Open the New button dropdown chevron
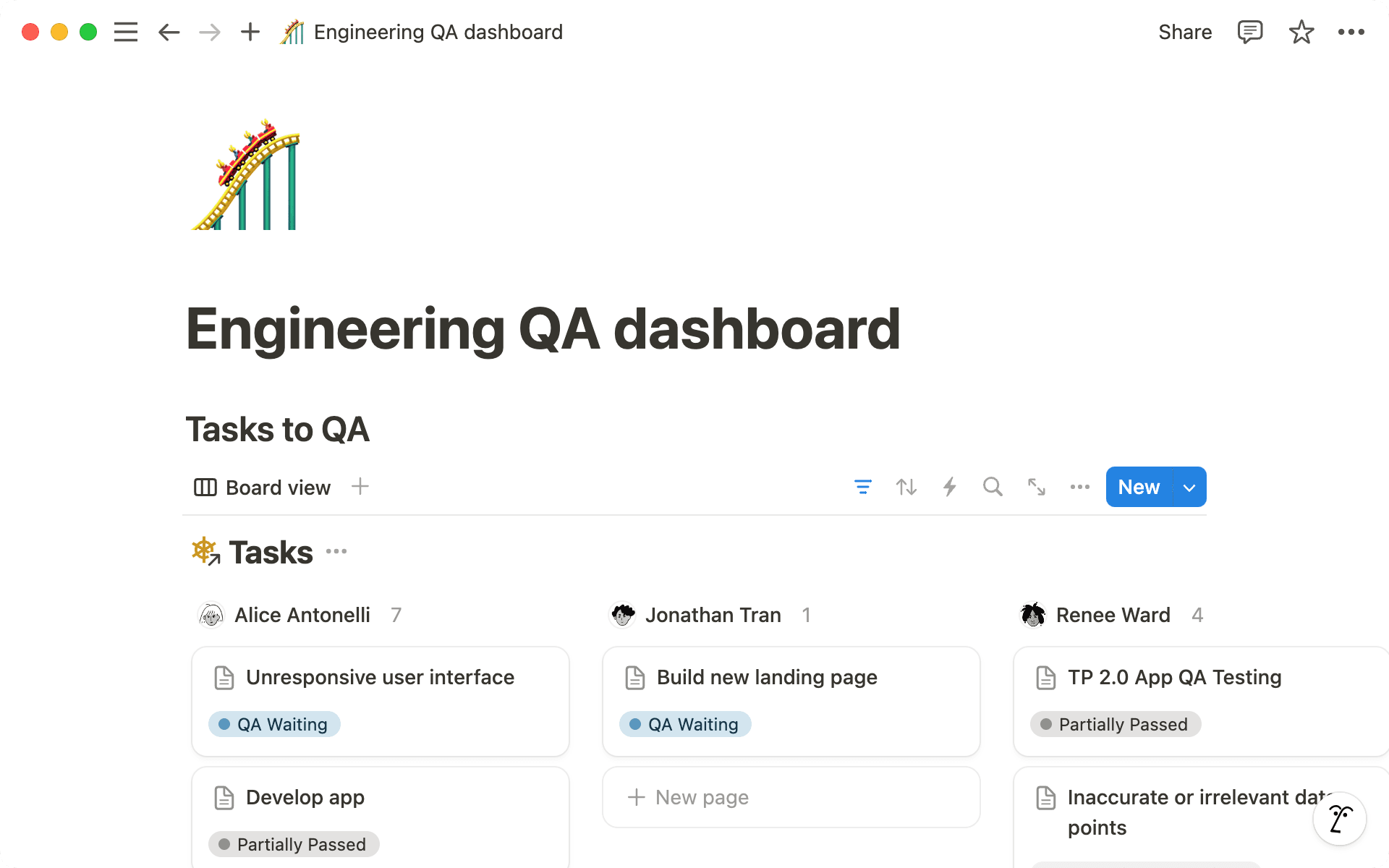 (1188, 487)
